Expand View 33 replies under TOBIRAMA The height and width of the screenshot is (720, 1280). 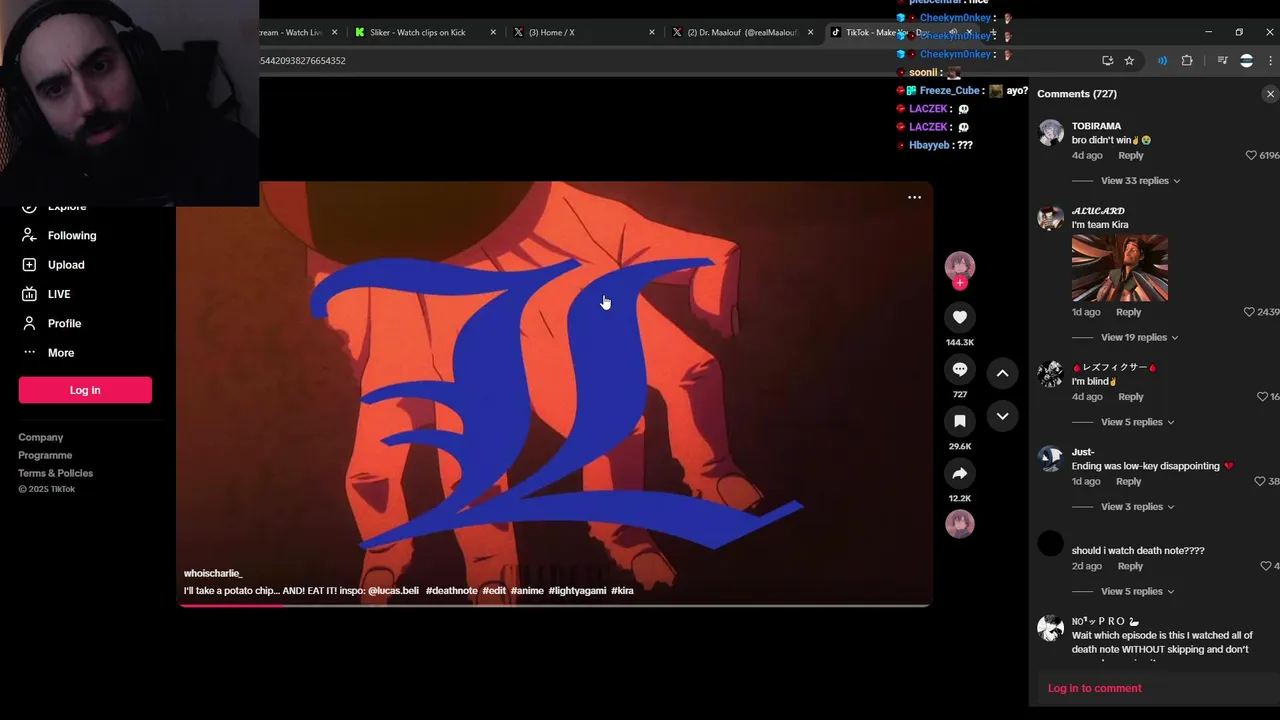[x=1140, y=181]
